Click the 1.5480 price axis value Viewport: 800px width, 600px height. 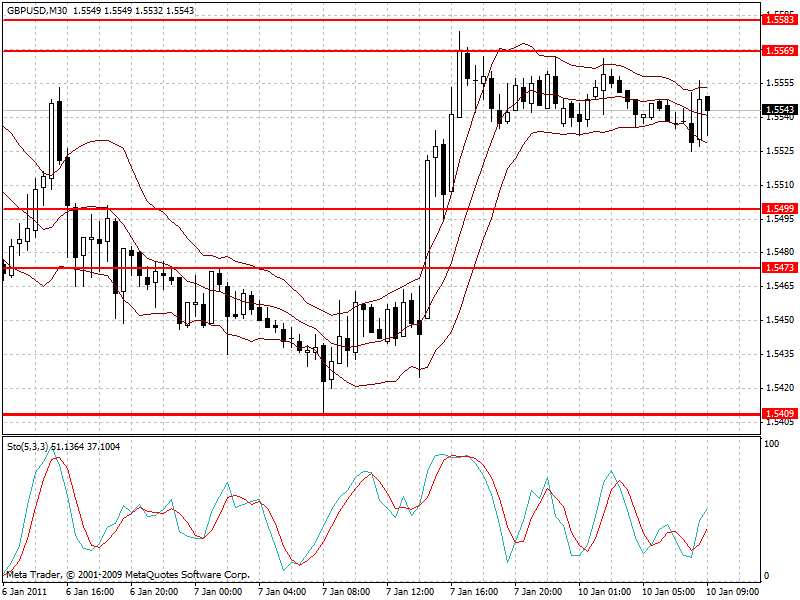point(780,252)
